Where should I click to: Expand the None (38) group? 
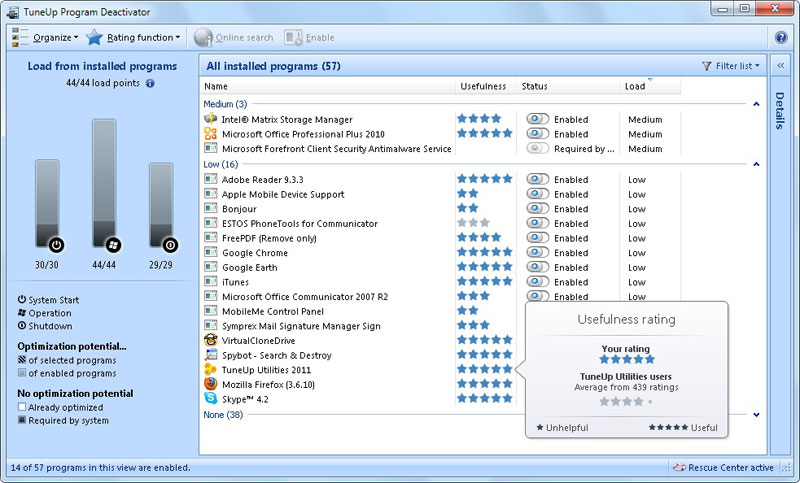756,415
